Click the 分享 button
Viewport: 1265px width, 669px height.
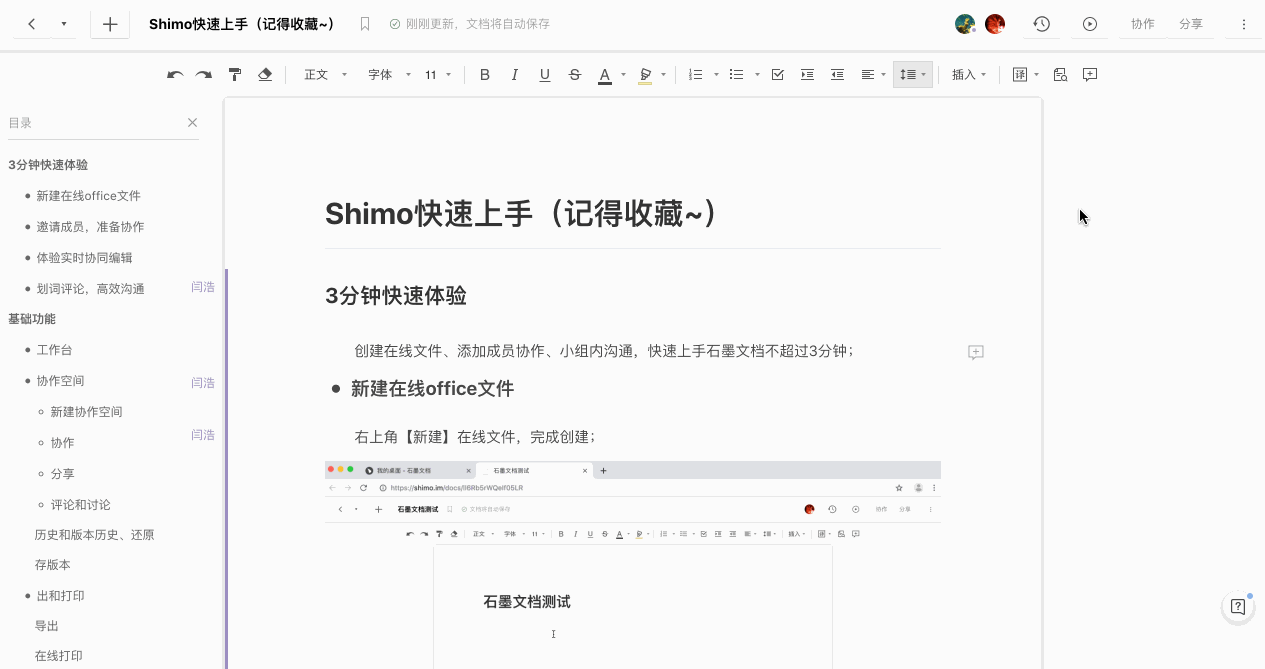pyautogui.click(x=1191, y=24)
